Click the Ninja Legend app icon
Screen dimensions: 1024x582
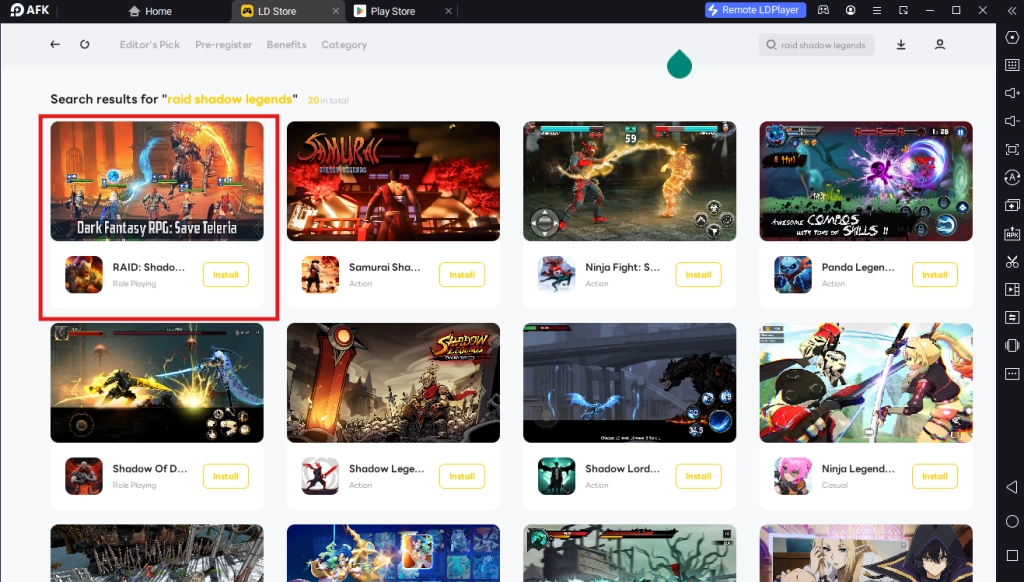pyautogui.click(x=793, y=476)
